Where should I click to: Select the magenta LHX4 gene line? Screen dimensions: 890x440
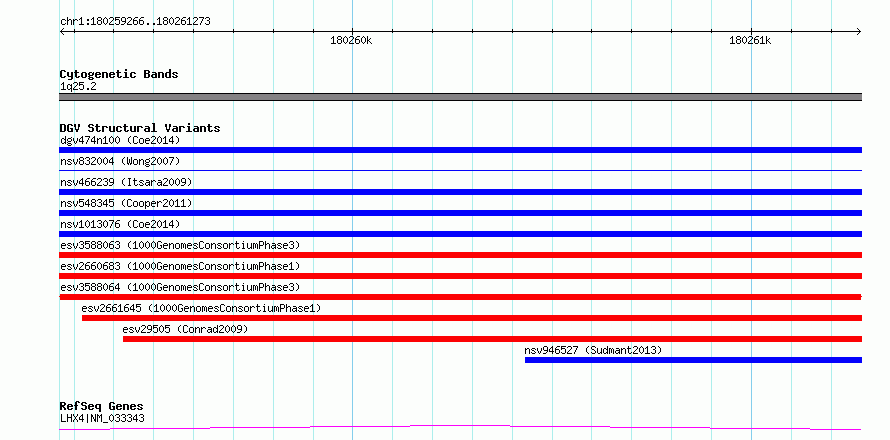460,427
